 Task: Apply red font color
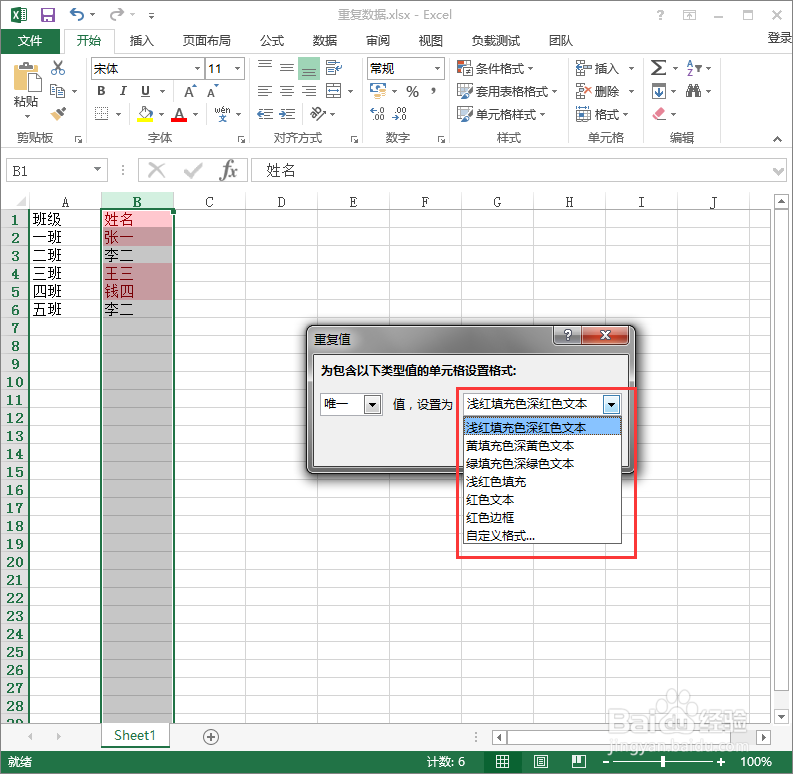[x=179, y=114]
